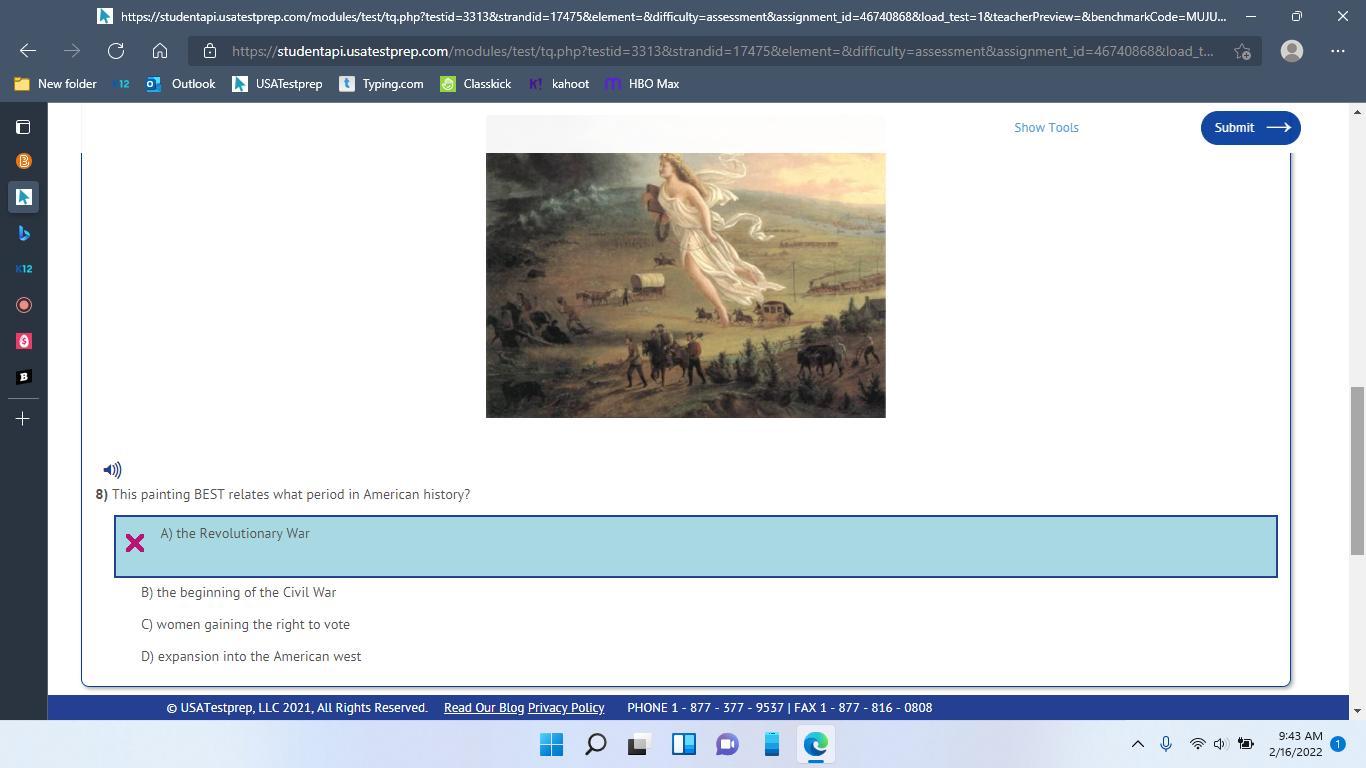The height and width of the screenshot is (768, 1366).
Task: Open the browser profile avatar
Action: tap(1292, 51)
